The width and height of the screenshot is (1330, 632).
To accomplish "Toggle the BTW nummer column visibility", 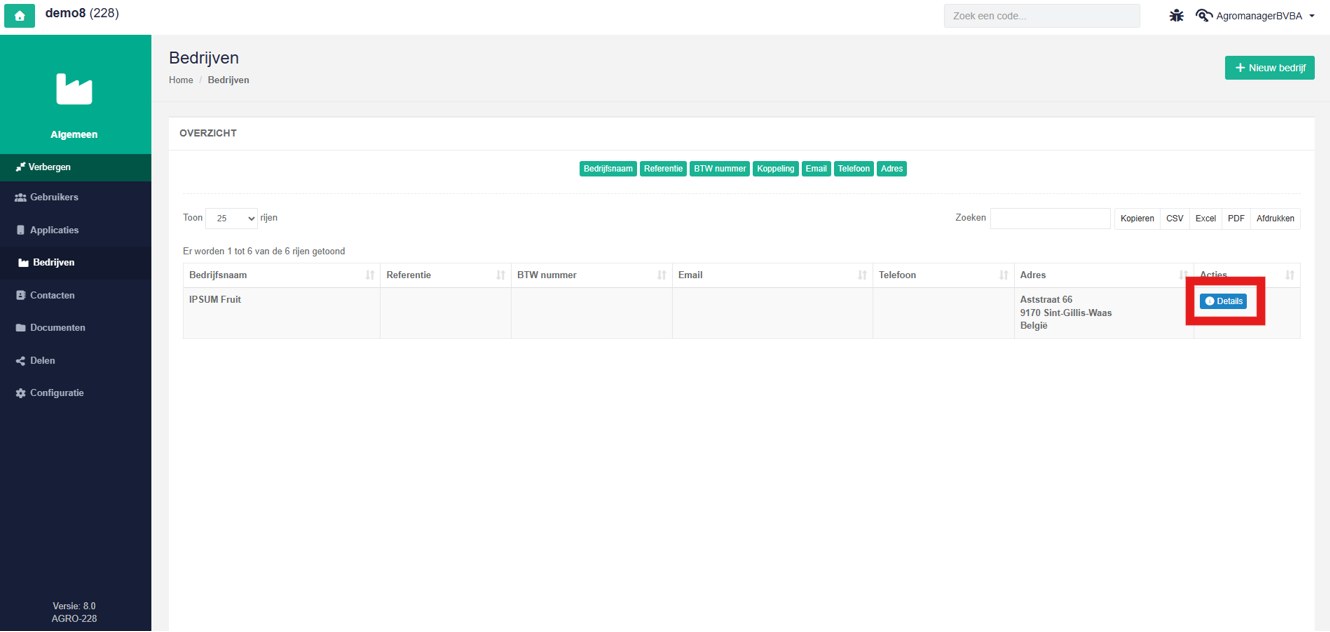I will tap(720, 169).
